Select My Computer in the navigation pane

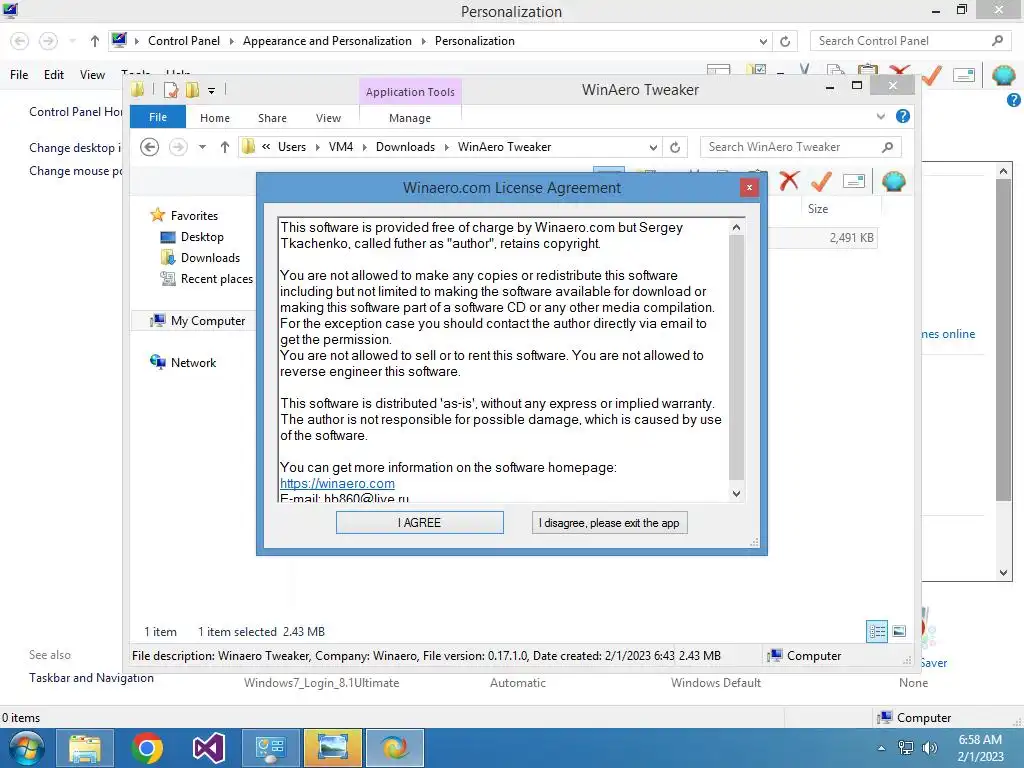tap(208, 321)
